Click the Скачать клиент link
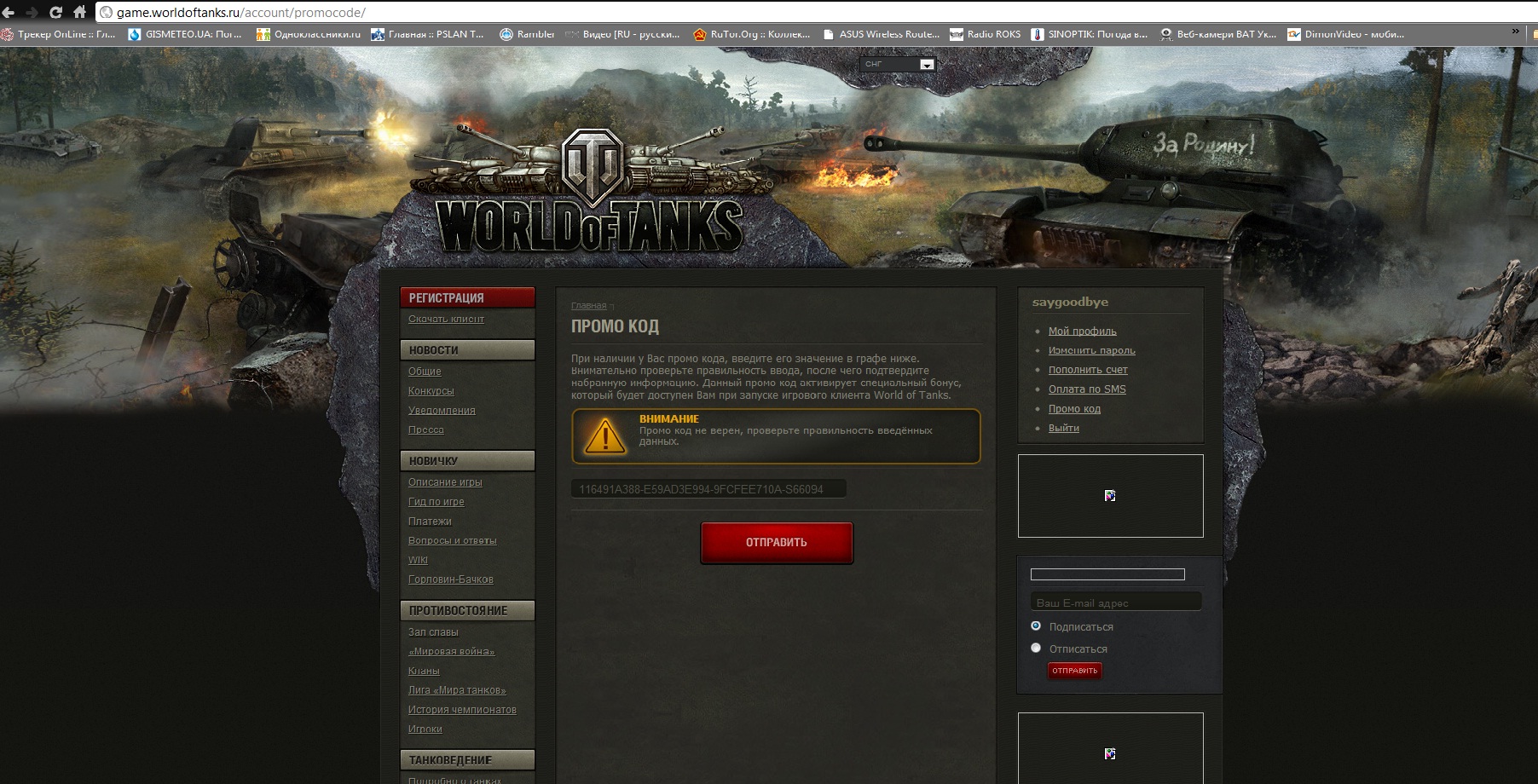The height and width of the screenshot is (784, 1538). pos(446,319)
